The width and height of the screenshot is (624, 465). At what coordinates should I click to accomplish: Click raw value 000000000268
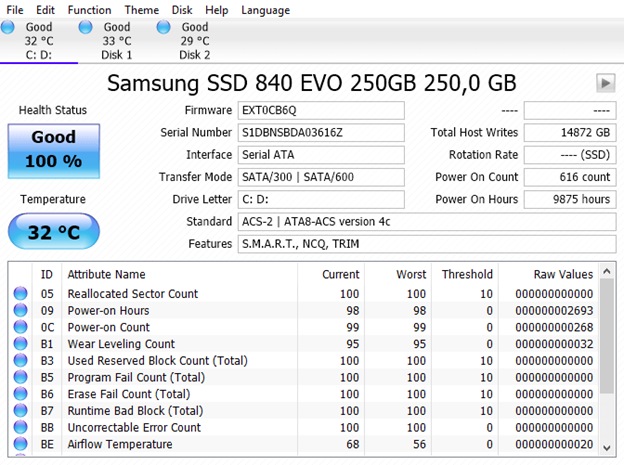tap(554, 327)
